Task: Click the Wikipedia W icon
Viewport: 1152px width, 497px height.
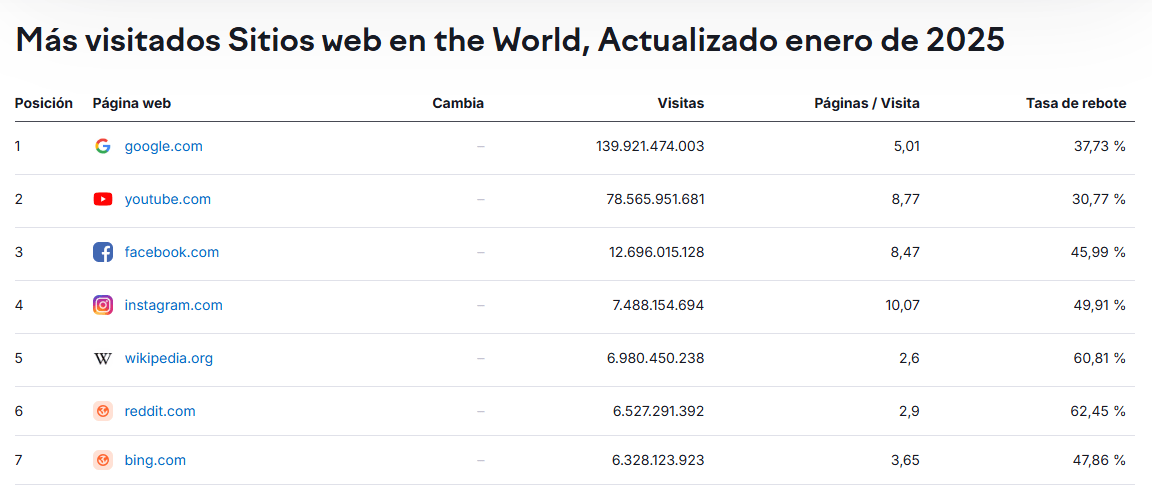Action: 102,358
